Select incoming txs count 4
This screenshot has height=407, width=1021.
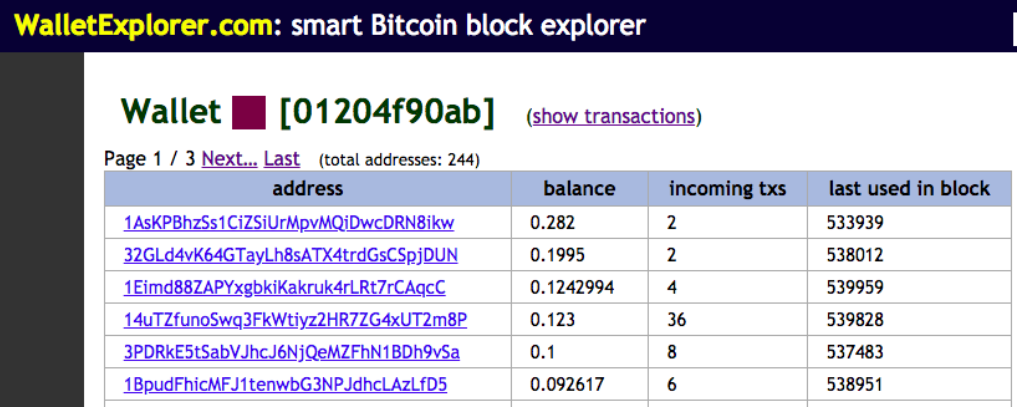[672, 288]
